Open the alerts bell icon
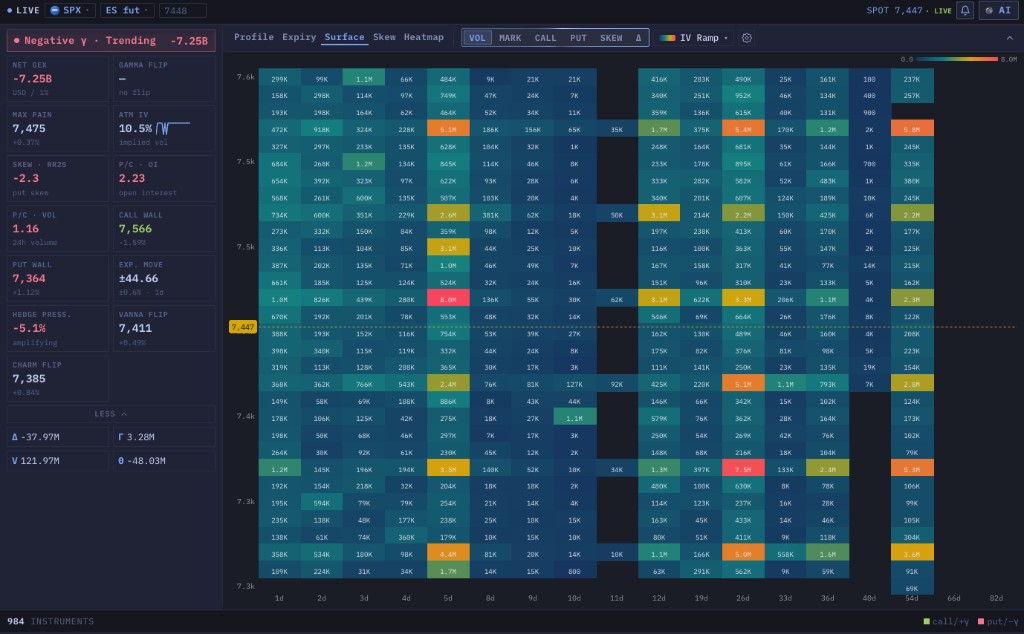The width and height of the screenshot is (1024, 634). (965, 10)
